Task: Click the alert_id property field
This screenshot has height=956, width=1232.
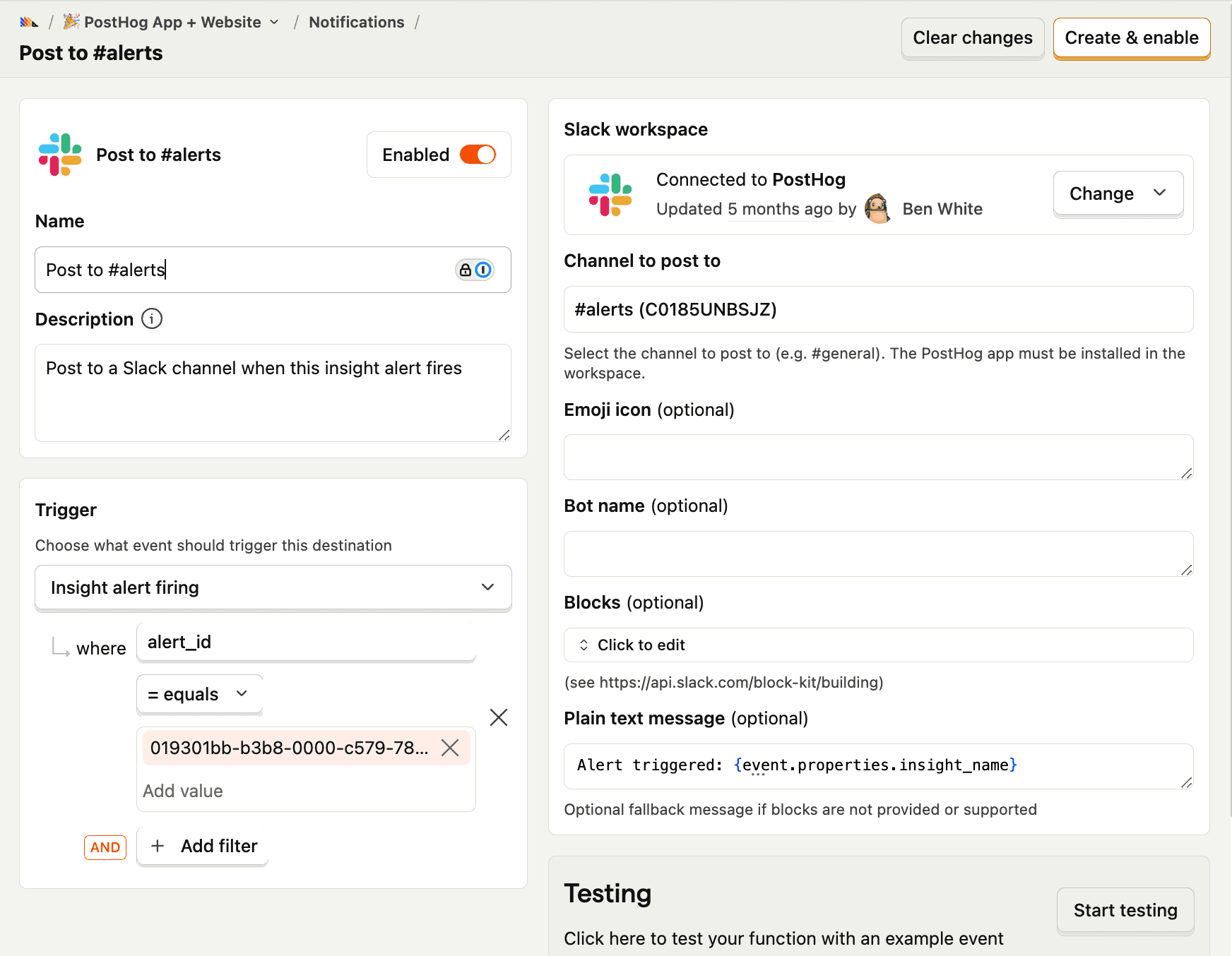Action: tap(306, 642)
